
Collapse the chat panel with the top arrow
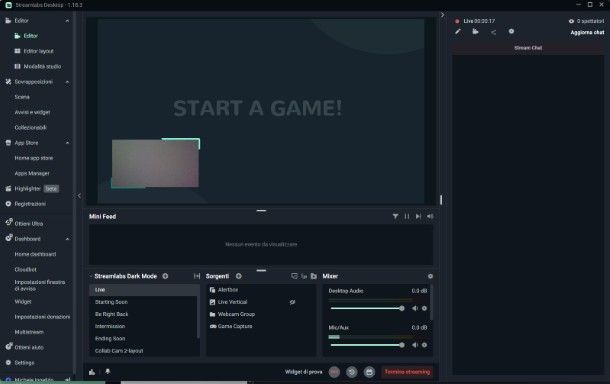(x=442, y=15)
